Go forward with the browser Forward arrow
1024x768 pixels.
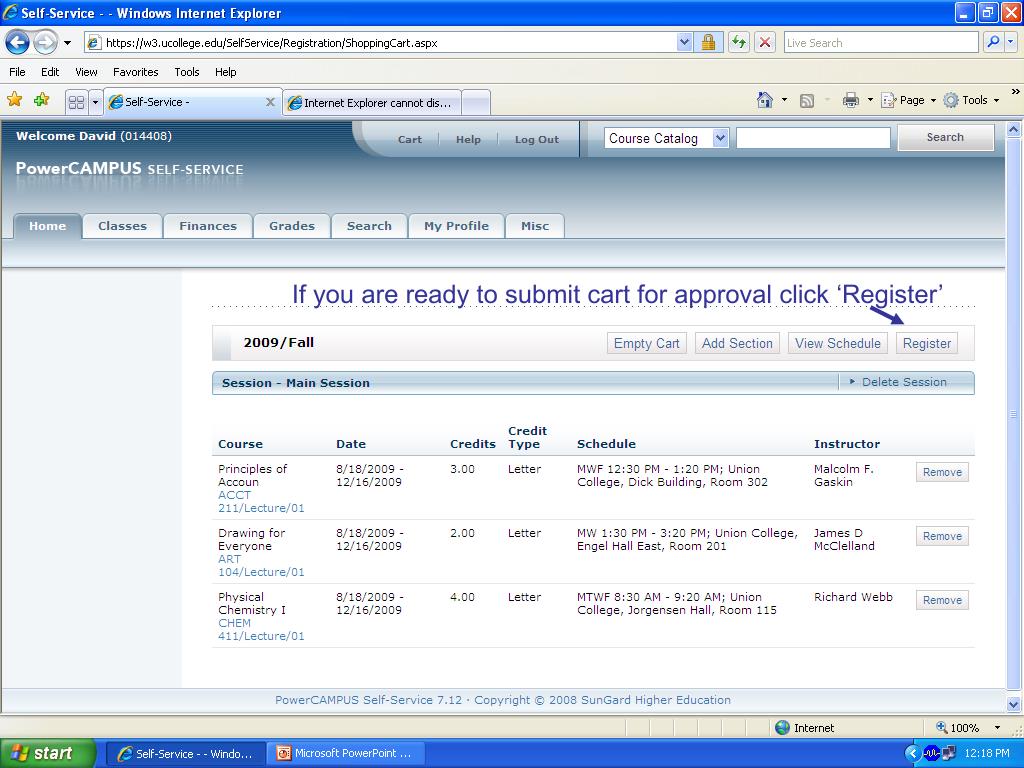[x=45, y=43]
